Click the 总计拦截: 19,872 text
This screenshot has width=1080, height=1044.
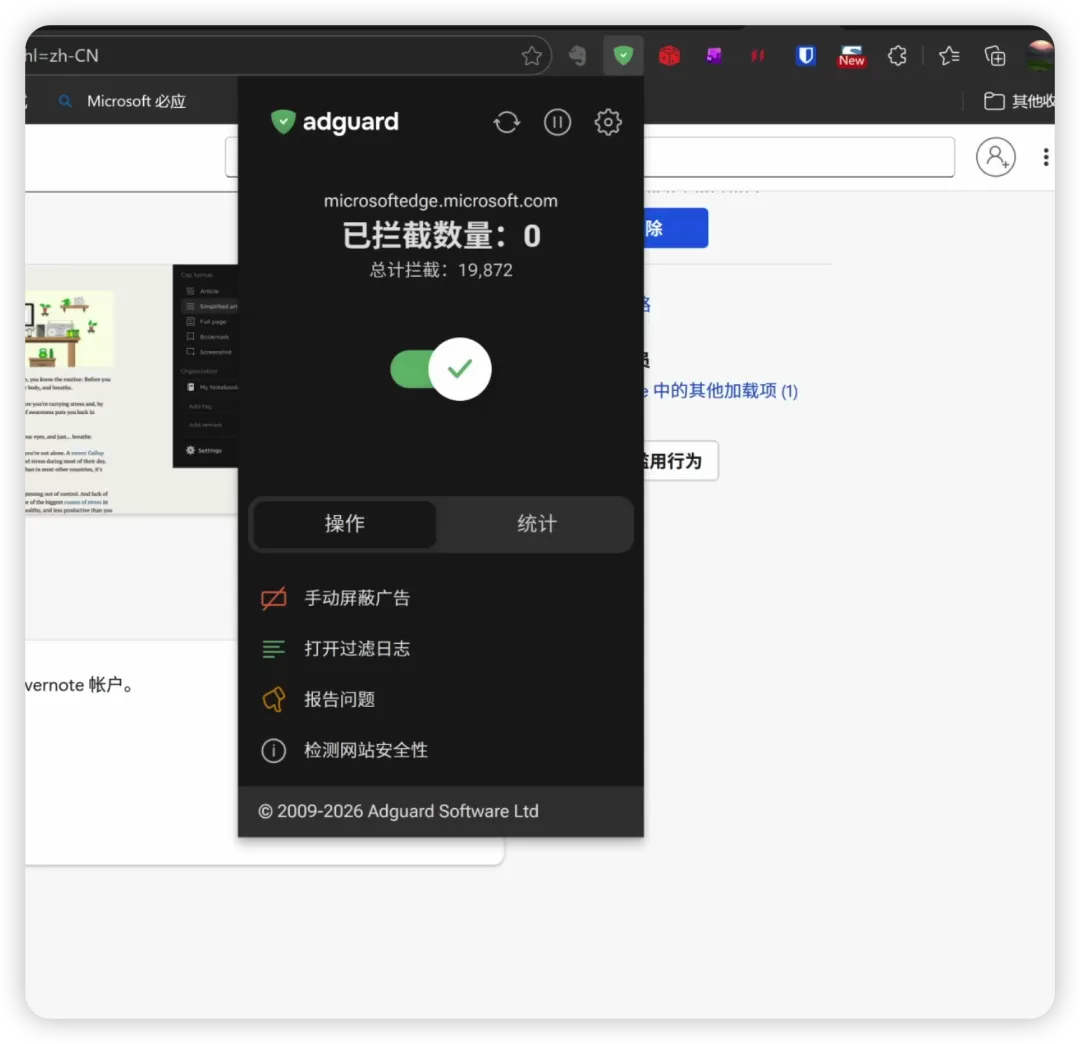click(441, 270)
